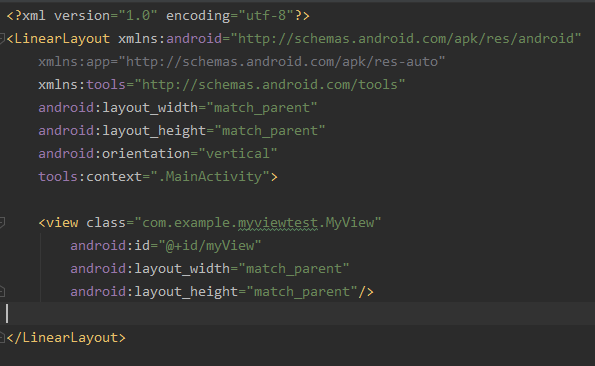The image size is (595, 366).
Task: Click the "/>" closing the view element
Action: [366, 292]
